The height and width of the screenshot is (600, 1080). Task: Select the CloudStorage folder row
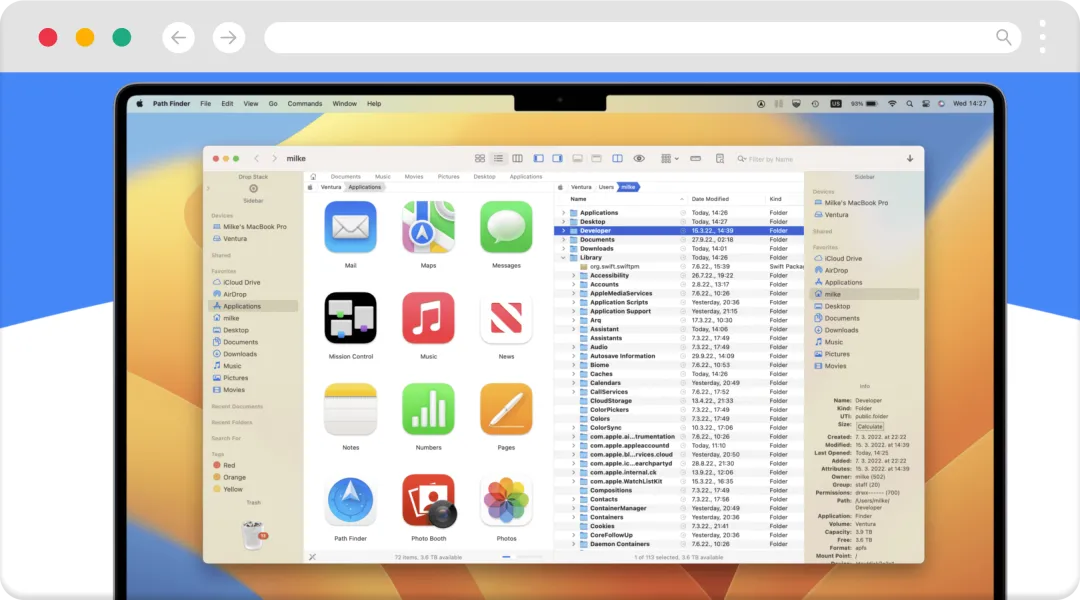678,401
